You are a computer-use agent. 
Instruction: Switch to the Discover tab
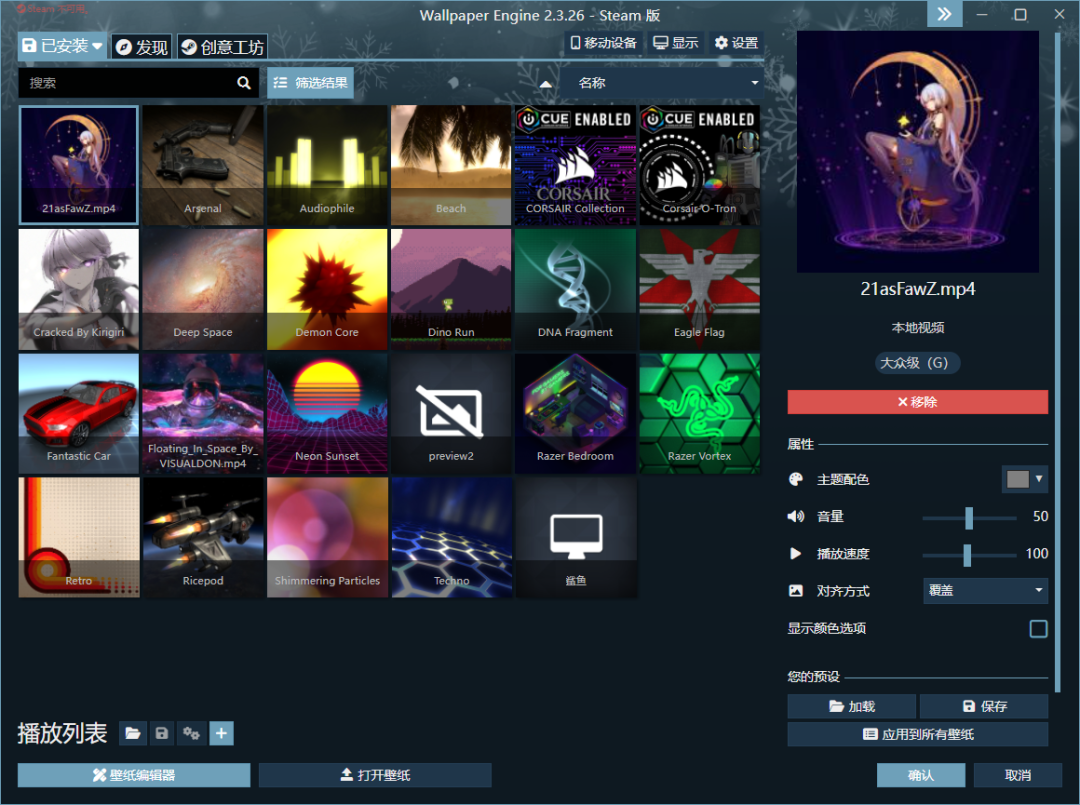(141, 47)
